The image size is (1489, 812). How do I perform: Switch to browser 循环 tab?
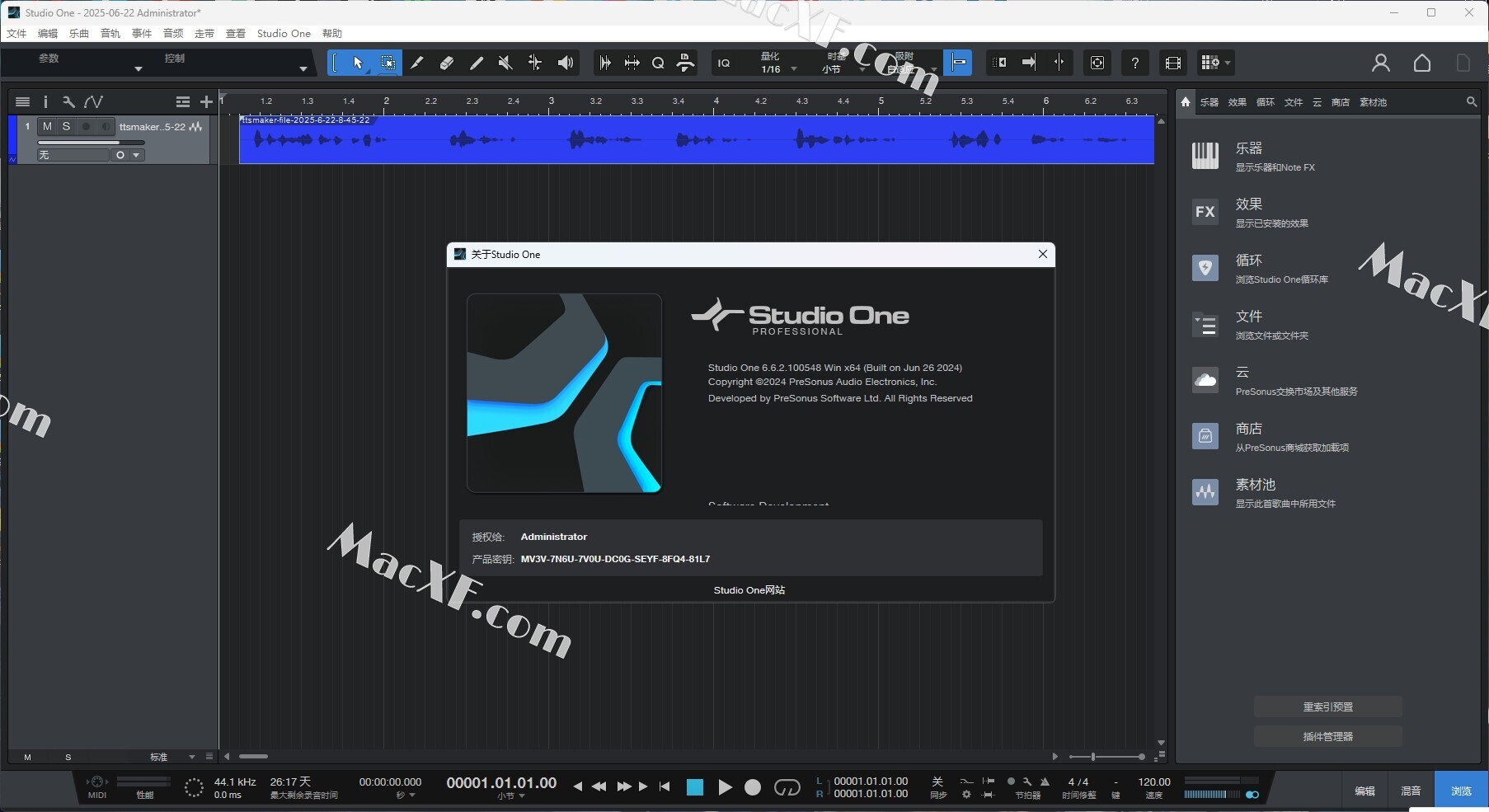(x=1266, y=102)
